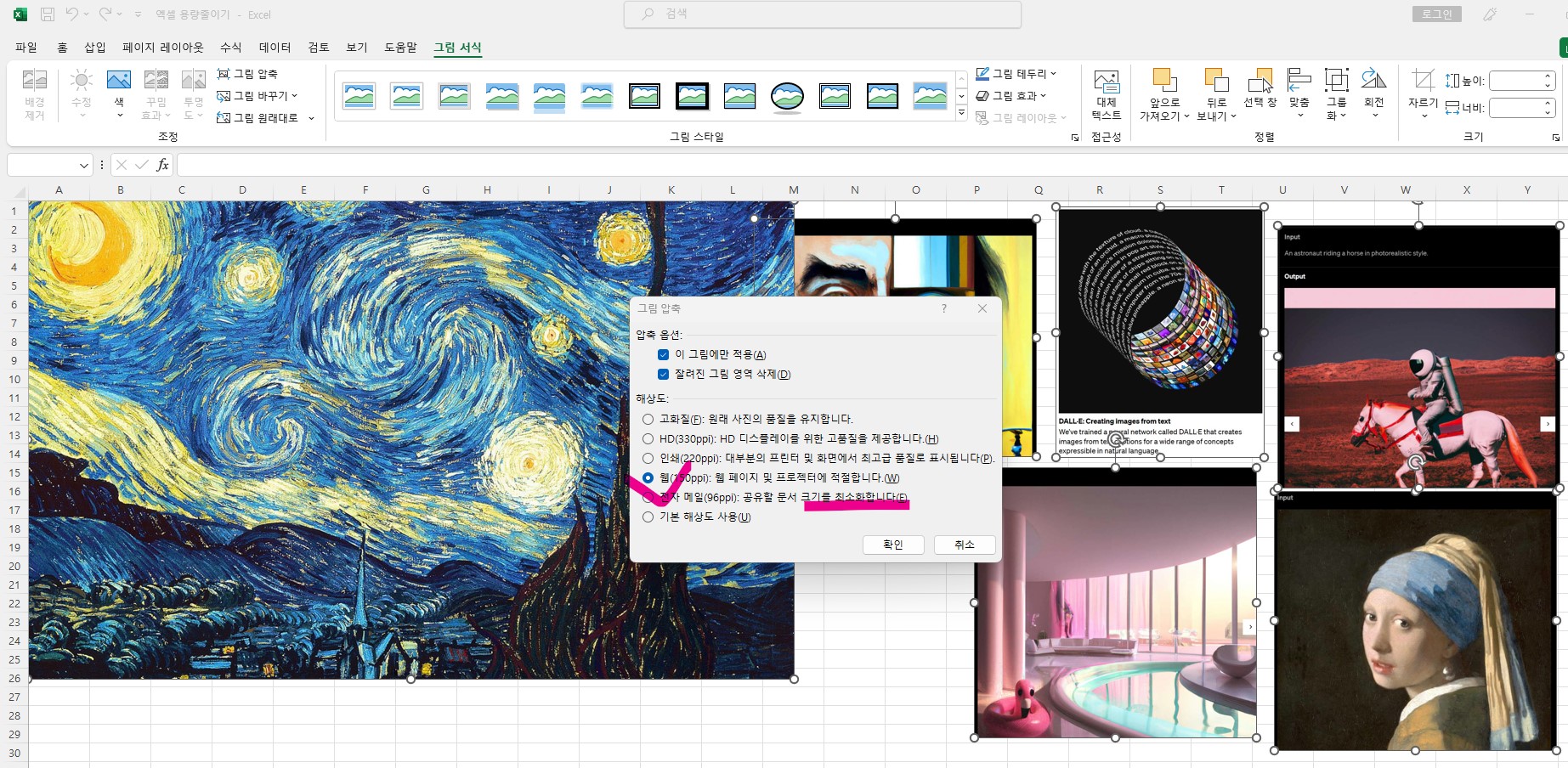The image size is (1568, 768).
Task: Open the 파일 tab
Action: 26,48
